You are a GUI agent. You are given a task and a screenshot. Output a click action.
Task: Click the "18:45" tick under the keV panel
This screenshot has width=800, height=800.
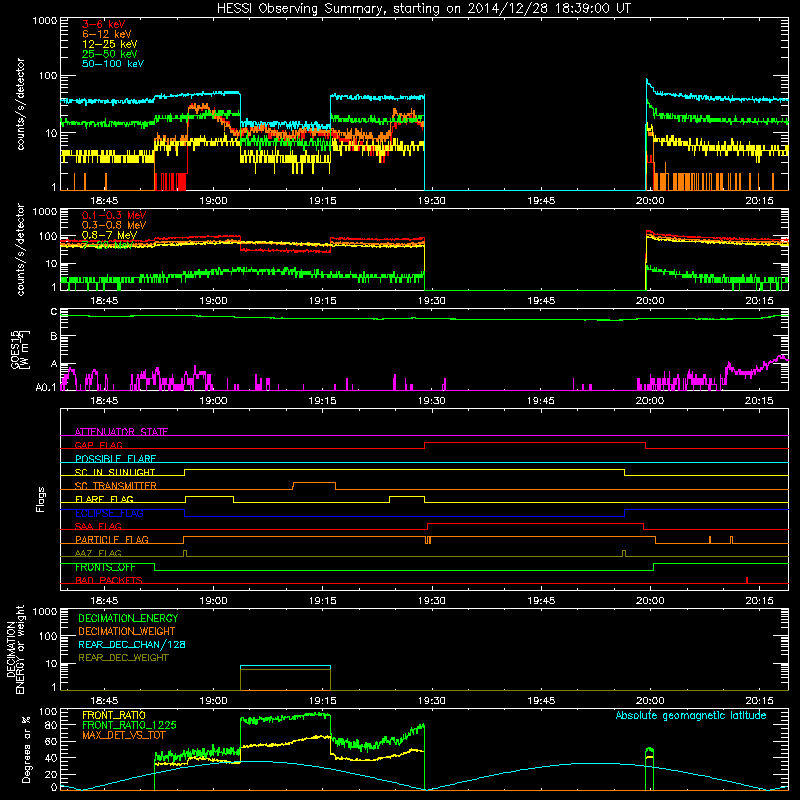104,201
